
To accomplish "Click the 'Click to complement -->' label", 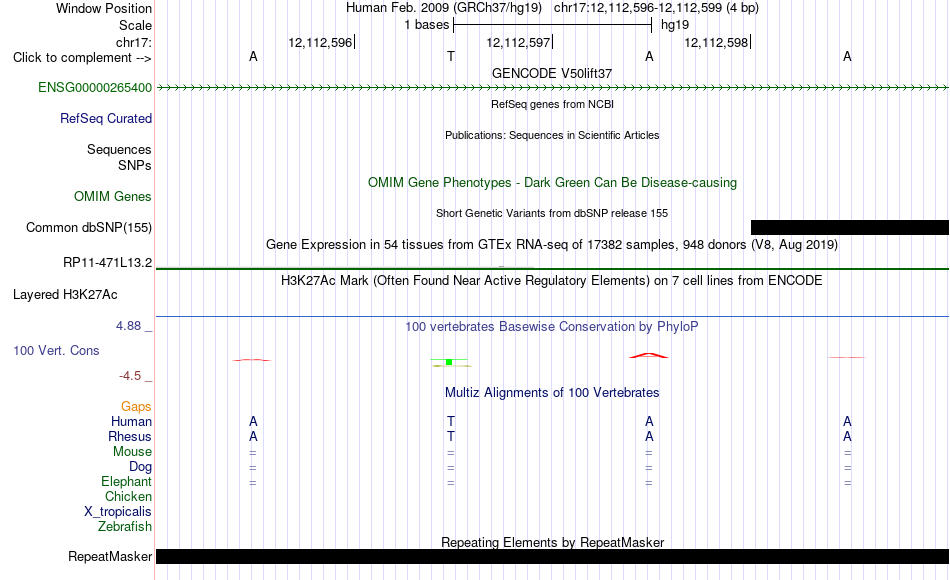I will [x=82, y=58].
